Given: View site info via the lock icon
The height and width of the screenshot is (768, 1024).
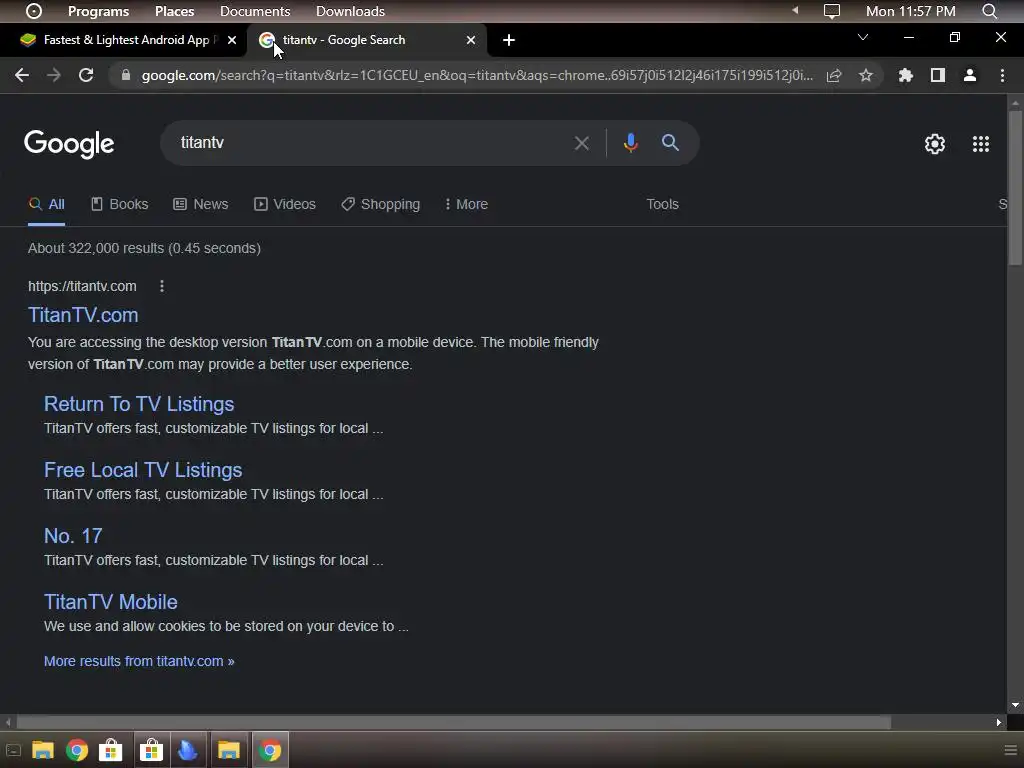Looking at the screenshot, I should pos(125,75).
